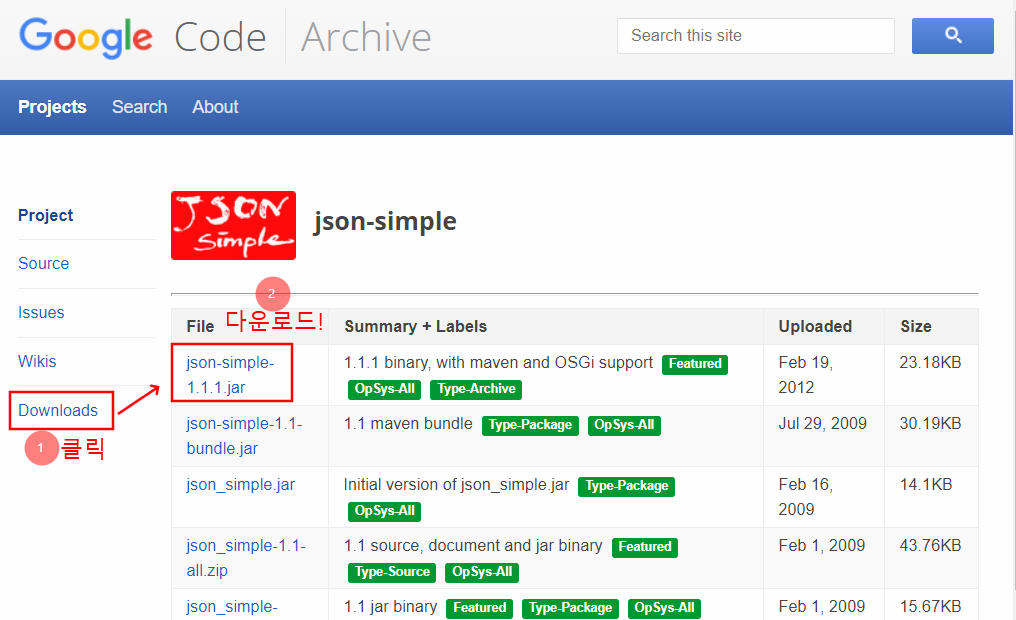
Task: Download json-simple-1.1-bundle.jar file
Action: (244, 435)
